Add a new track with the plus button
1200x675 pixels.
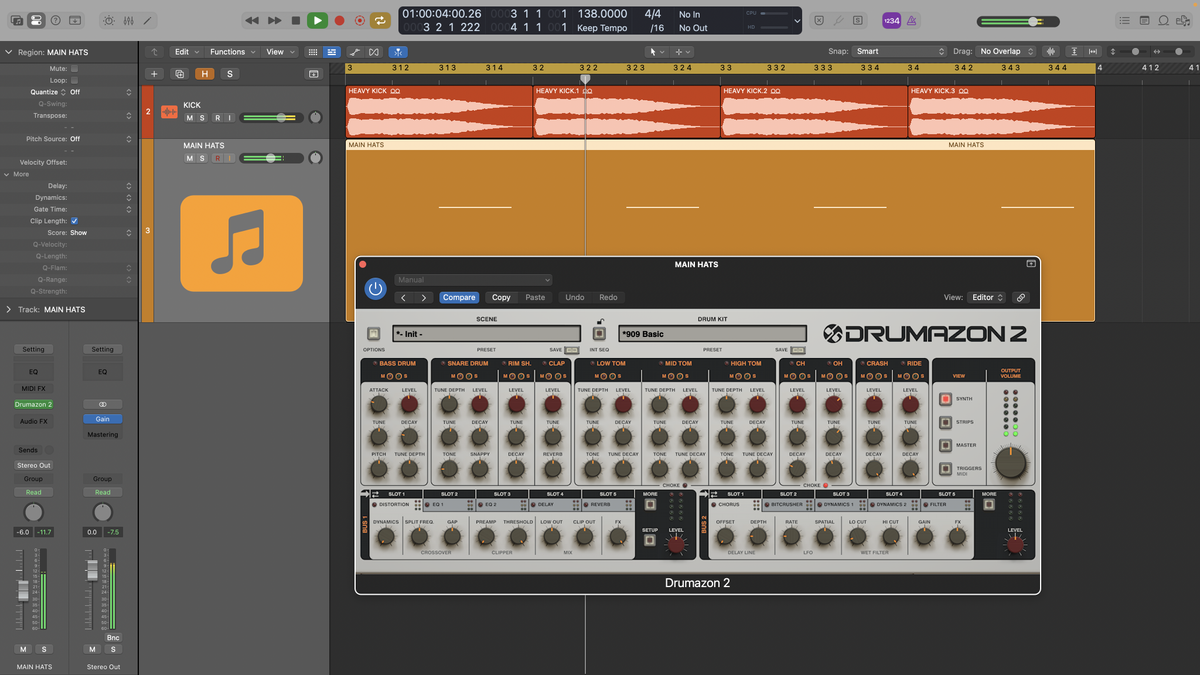click(154, 73)
